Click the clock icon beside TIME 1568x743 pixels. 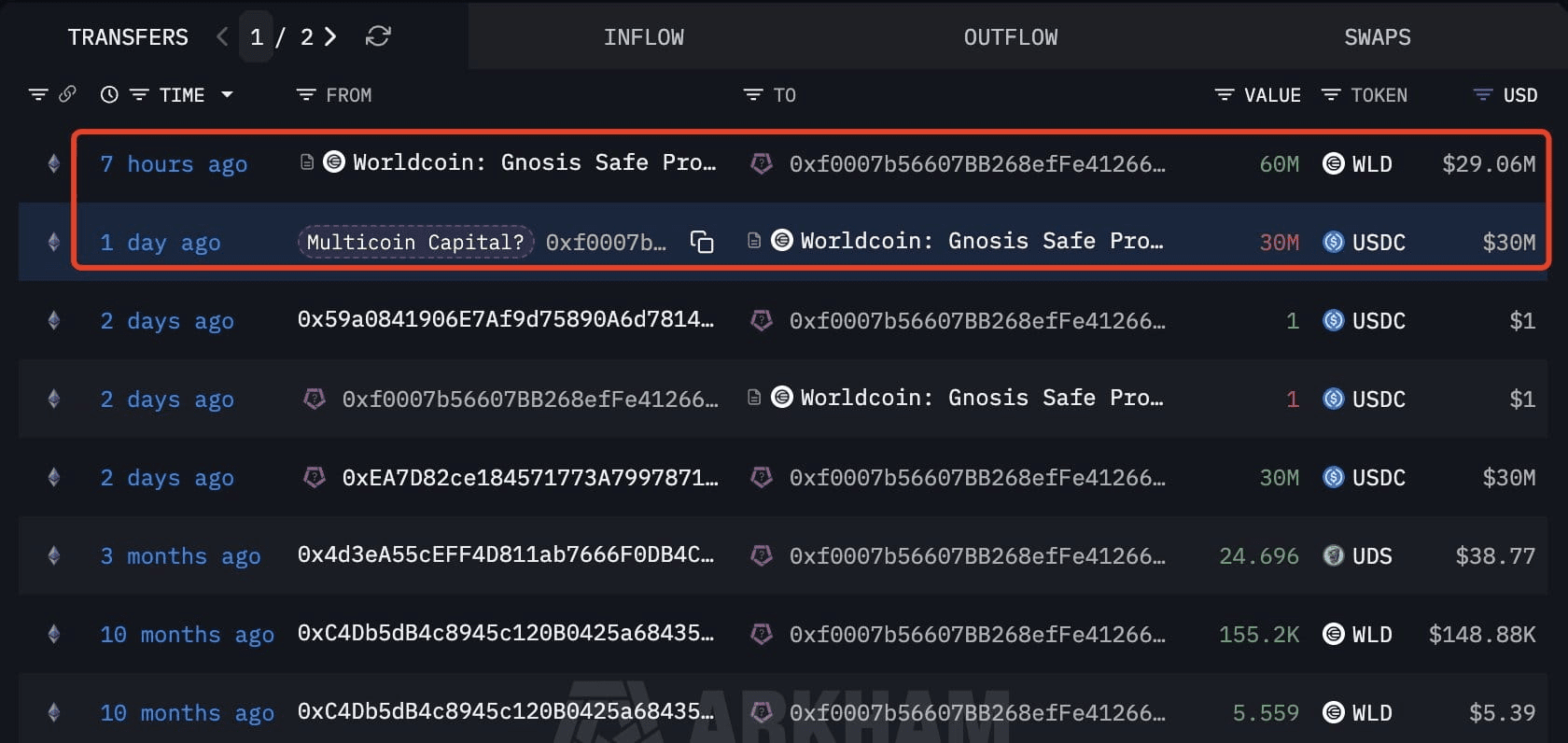tap(109, 94)
